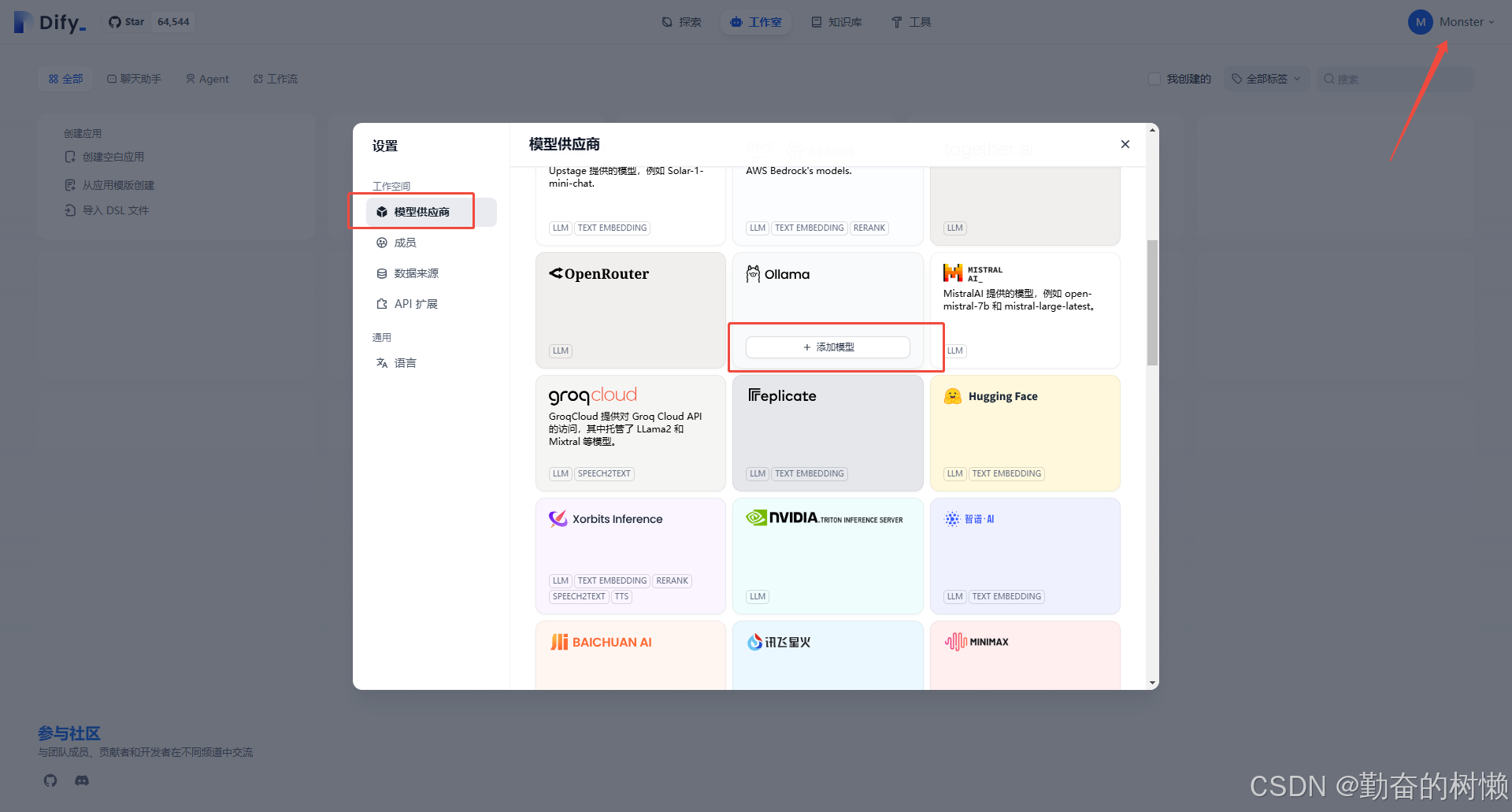Image resolution: width=1512 pixels, height=812 pixels.
Task: Click groqcloud SPEECH2TEXT tag
Action: click(x=604, y=473)
